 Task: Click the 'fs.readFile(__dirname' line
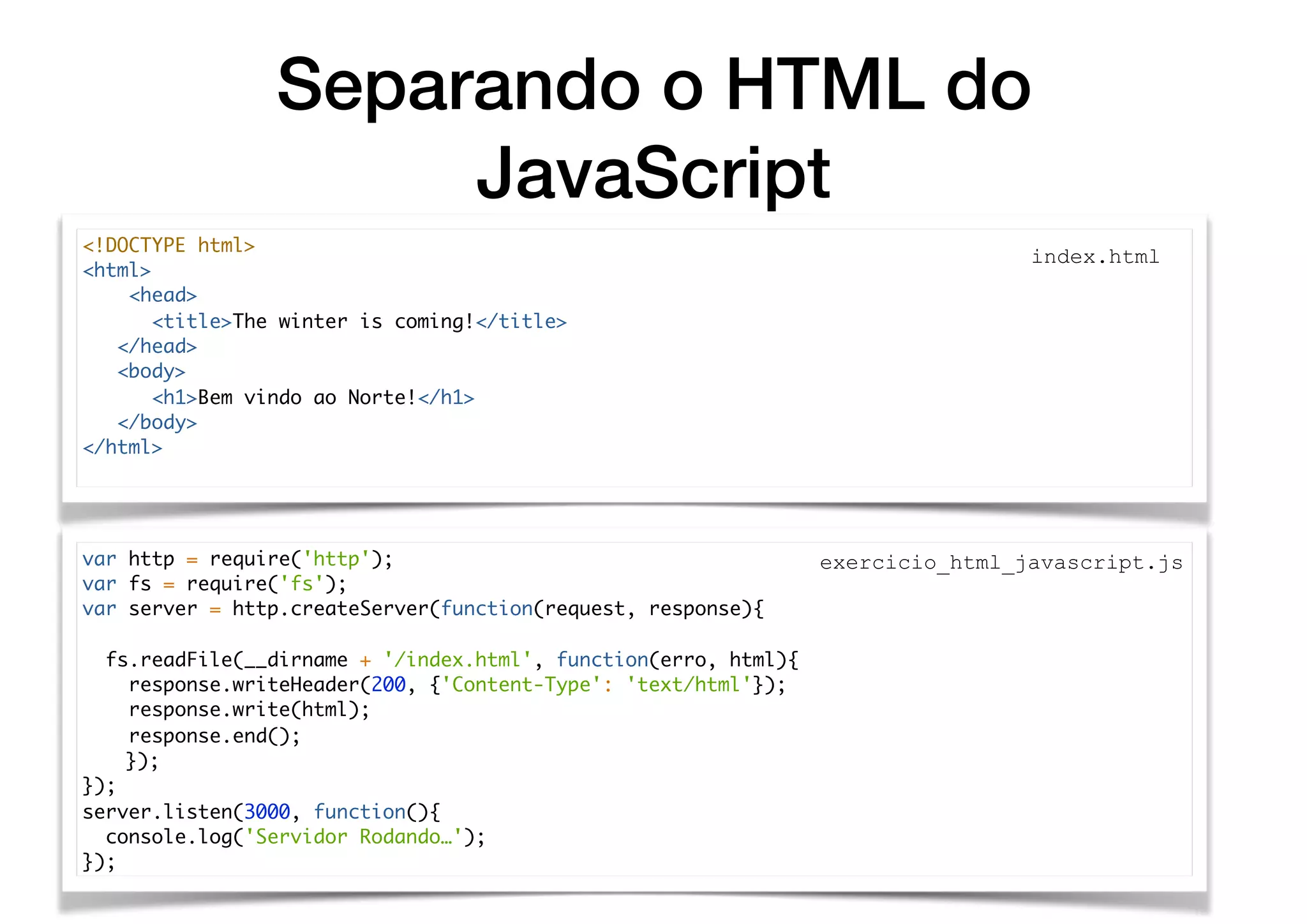(x=452, y=660)
